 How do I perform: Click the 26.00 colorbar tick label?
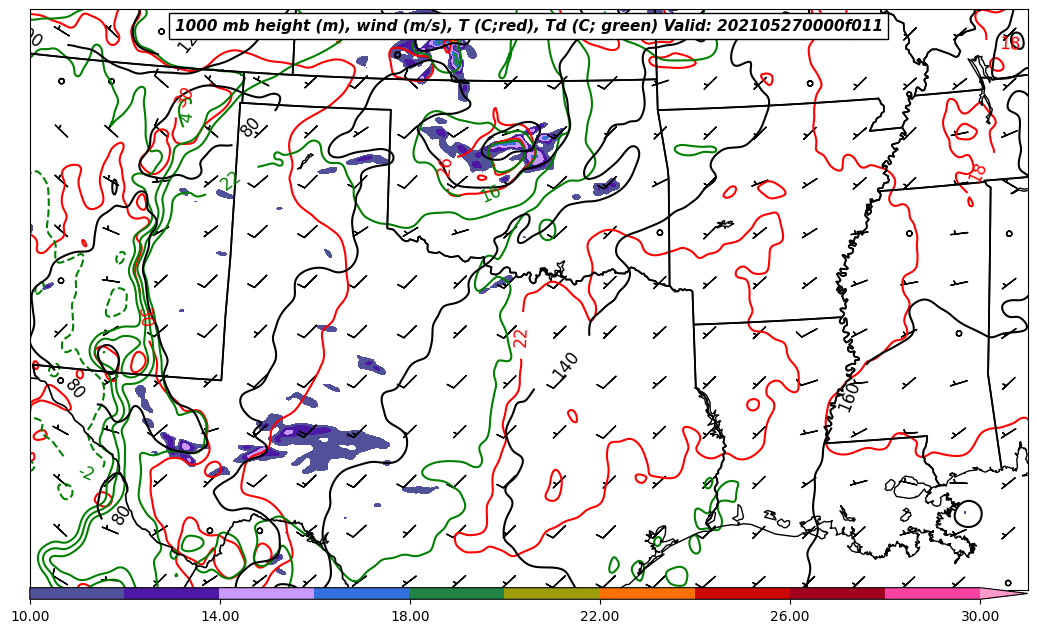tap(790, 616)
